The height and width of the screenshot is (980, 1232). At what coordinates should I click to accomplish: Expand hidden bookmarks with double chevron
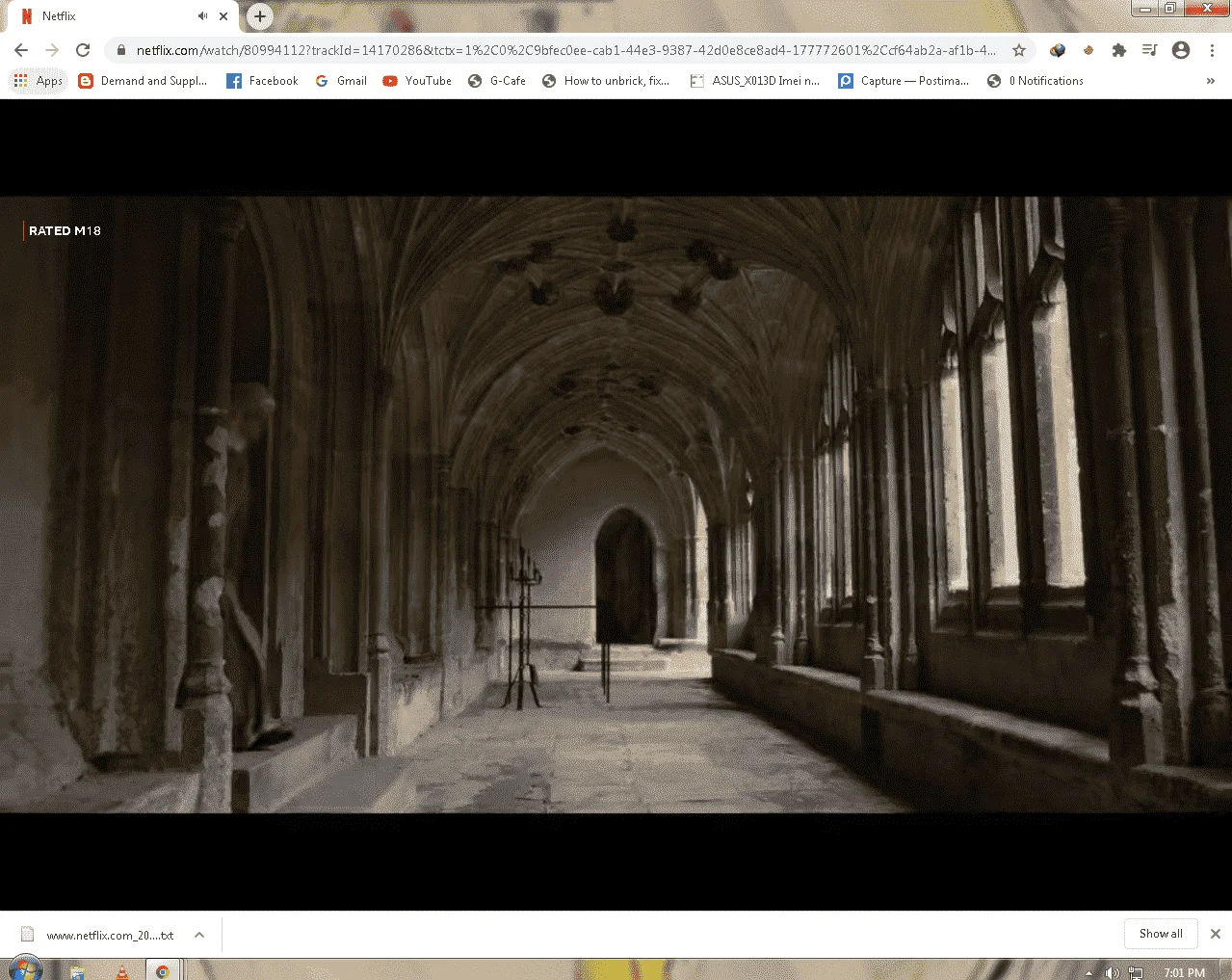[x=1211, y=81]
